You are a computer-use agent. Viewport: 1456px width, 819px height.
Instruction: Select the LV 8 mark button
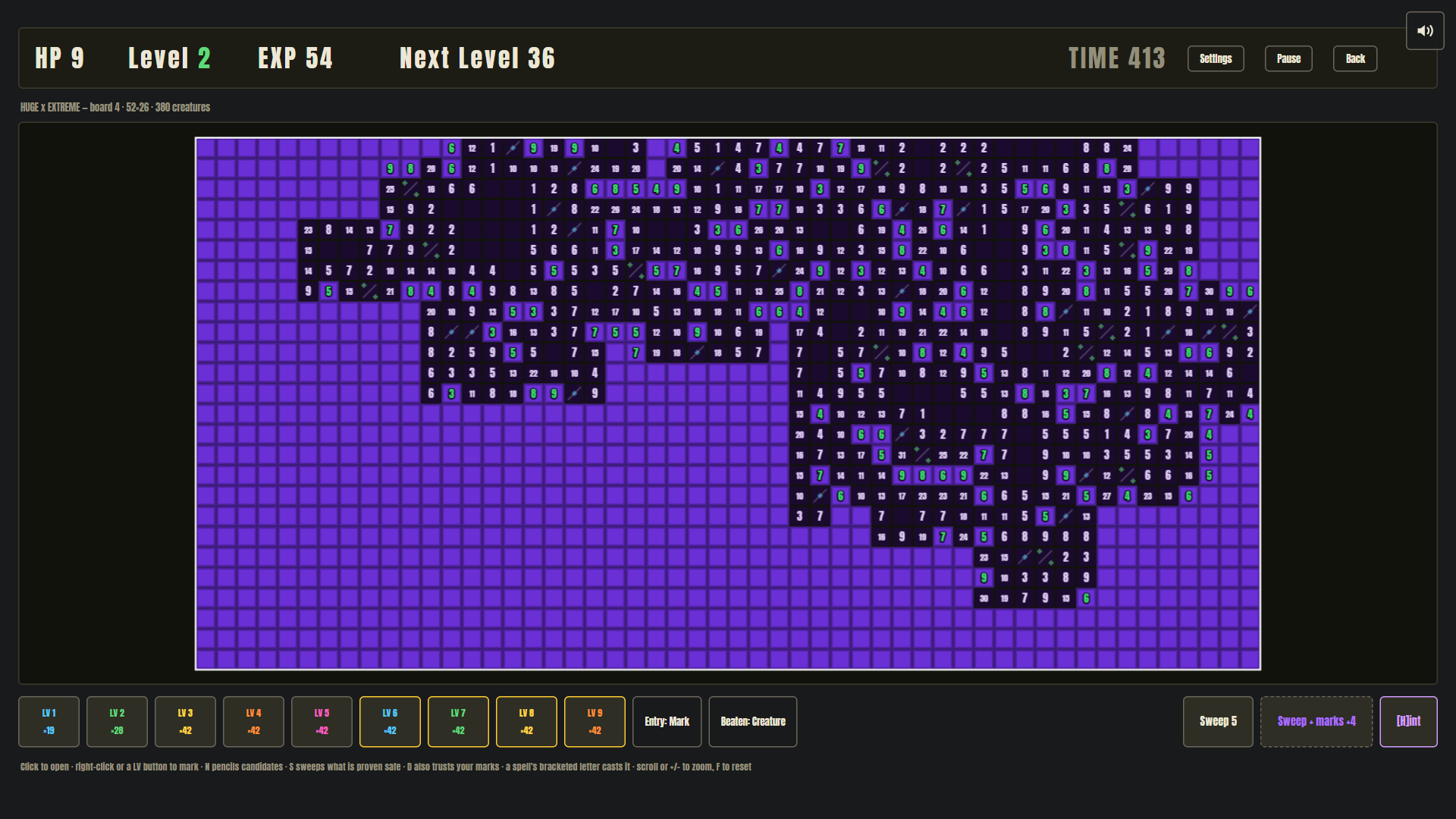click(526, 721)
